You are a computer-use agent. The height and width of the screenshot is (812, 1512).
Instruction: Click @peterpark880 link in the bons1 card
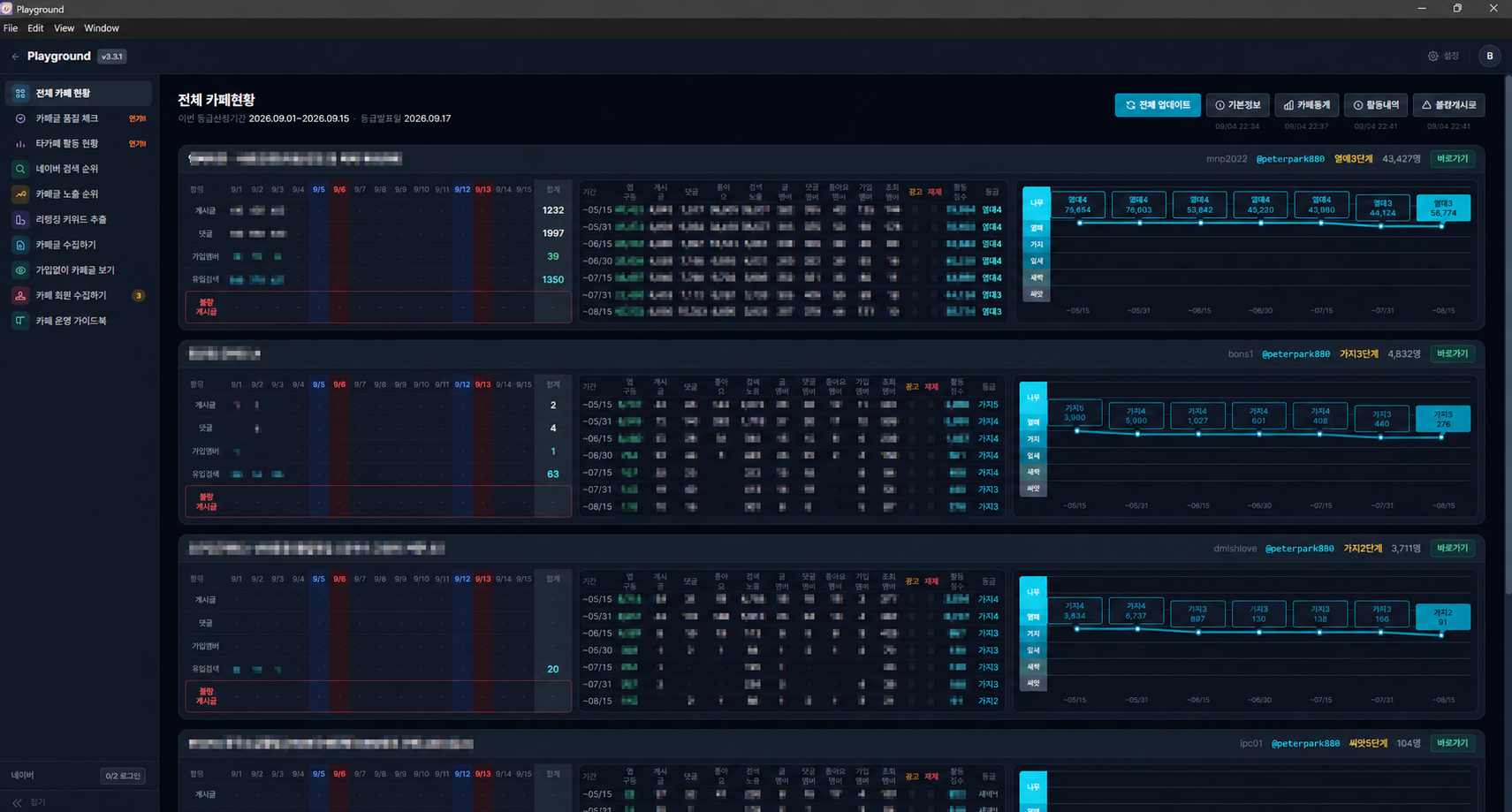1295,354
